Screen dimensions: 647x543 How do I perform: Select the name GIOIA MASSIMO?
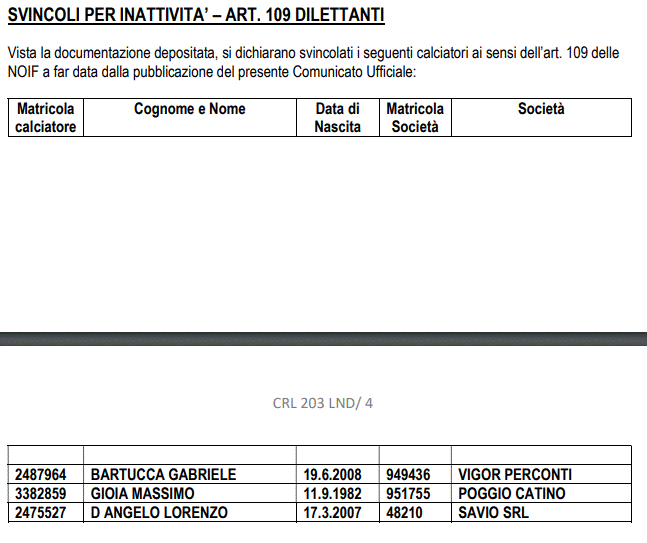[142, 493]
